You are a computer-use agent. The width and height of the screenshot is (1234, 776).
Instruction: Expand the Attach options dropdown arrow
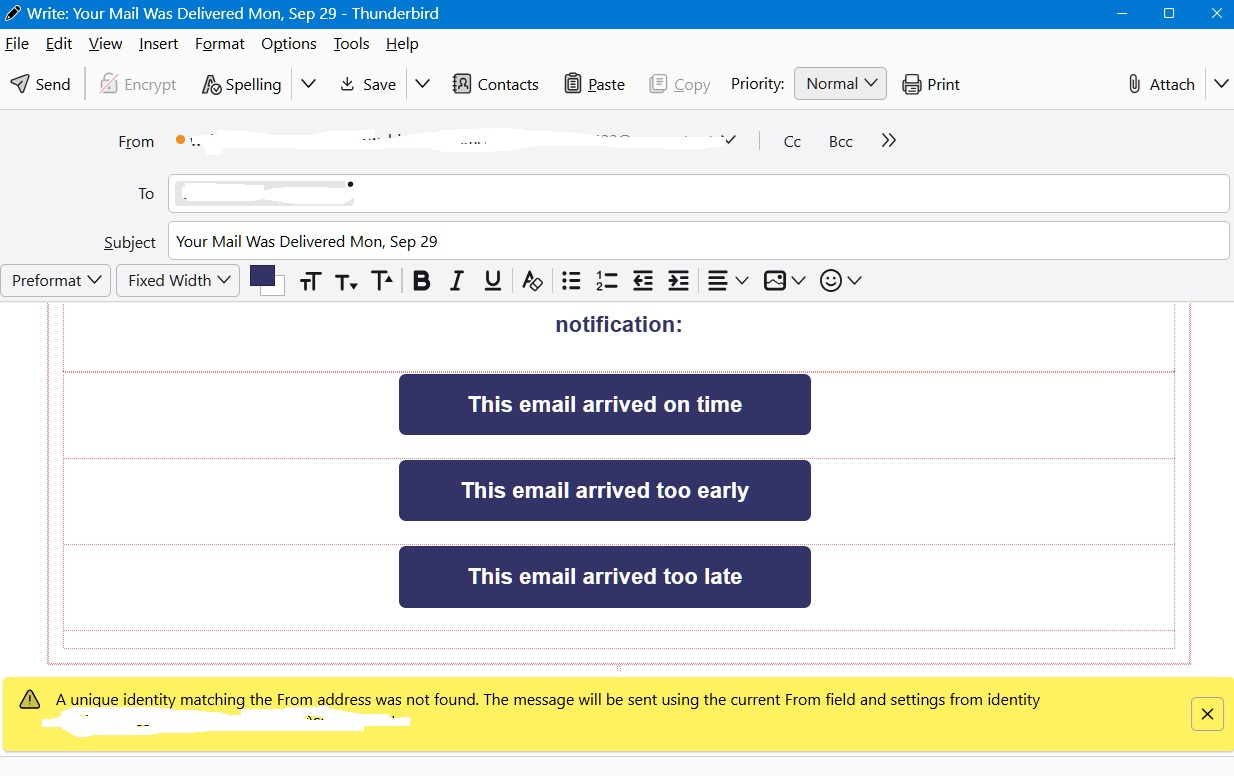coord(1221,84)
